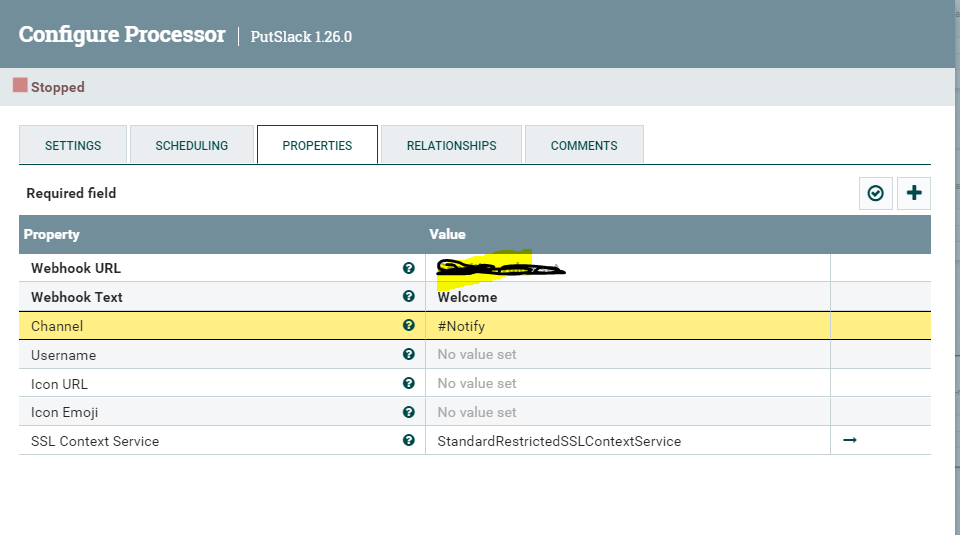Click the Value column header
The height and width of the screenshot is (535, 960).
pyautogui.click(x=447, y=234)
